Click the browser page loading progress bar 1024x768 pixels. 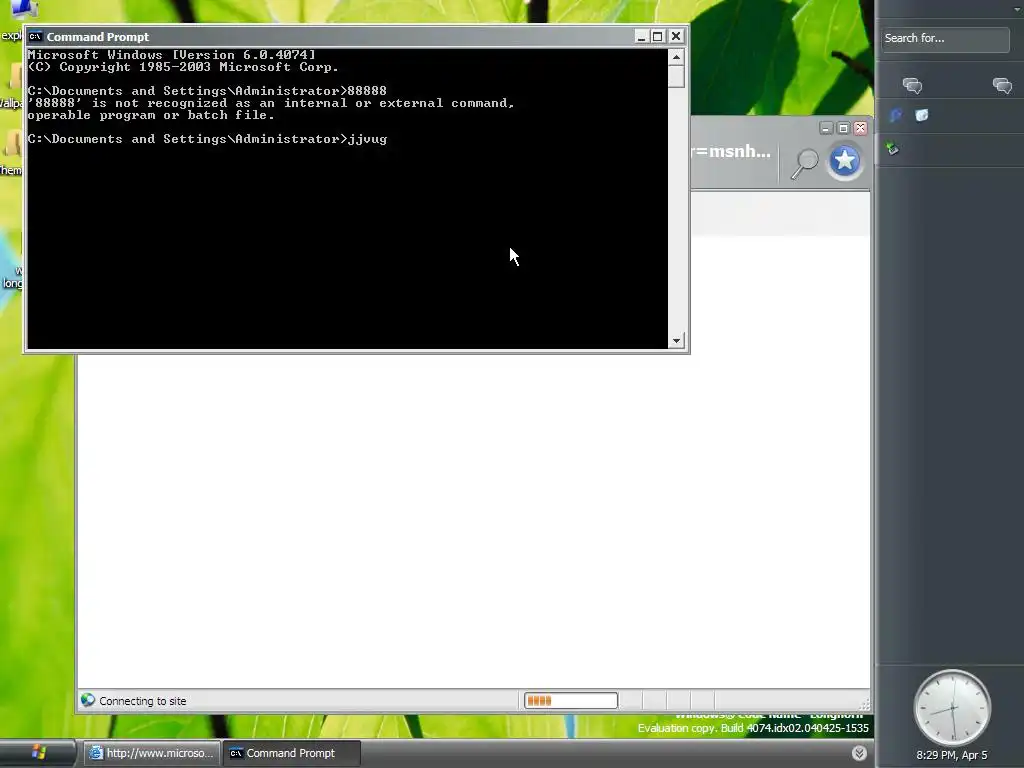[x=571, y=701]
